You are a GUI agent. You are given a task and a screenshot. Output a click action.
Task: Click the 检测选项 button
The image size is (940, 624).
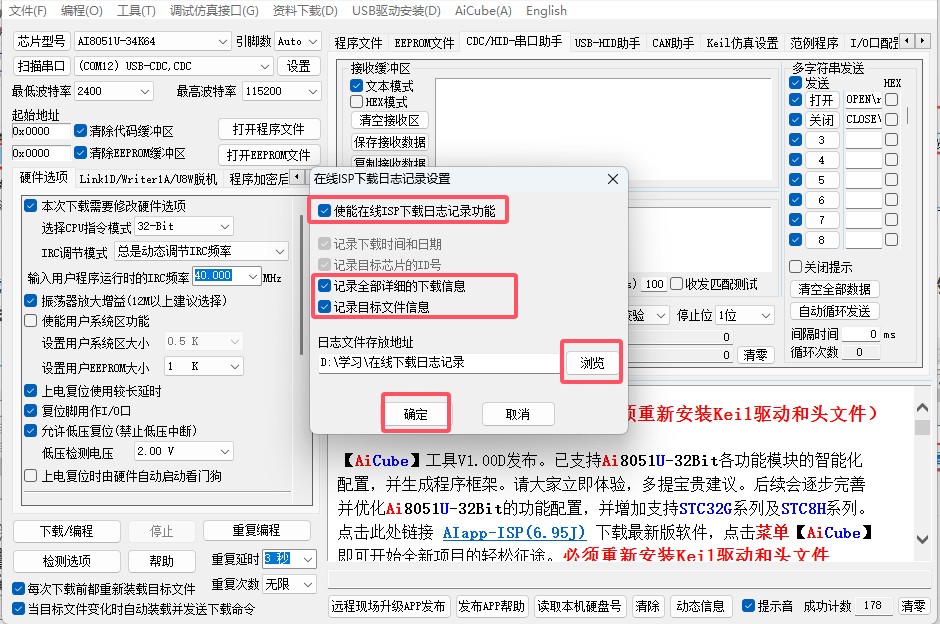pyautogui.click(x=67, y=561)
